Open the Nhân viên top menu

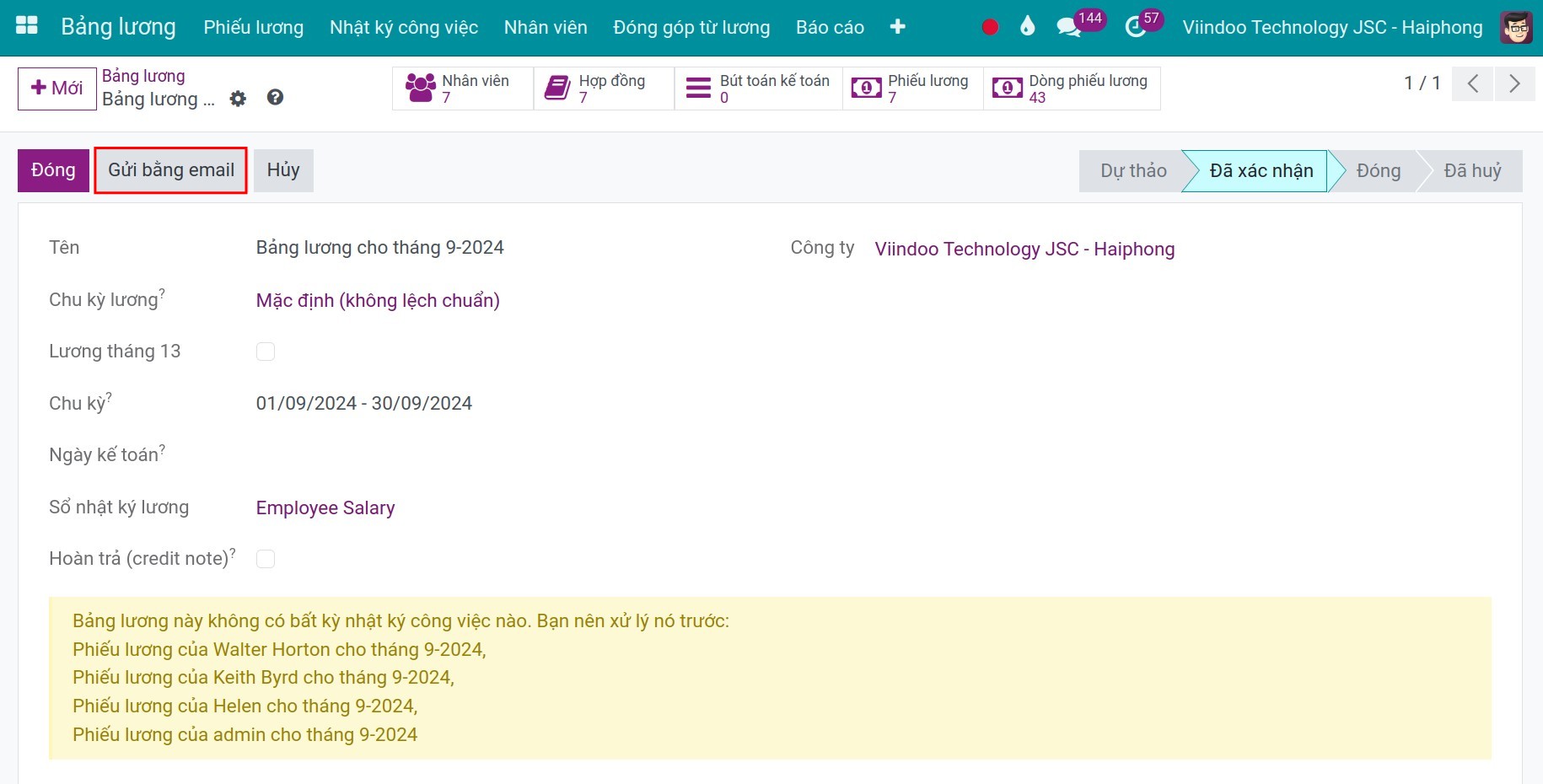[546, 27]
